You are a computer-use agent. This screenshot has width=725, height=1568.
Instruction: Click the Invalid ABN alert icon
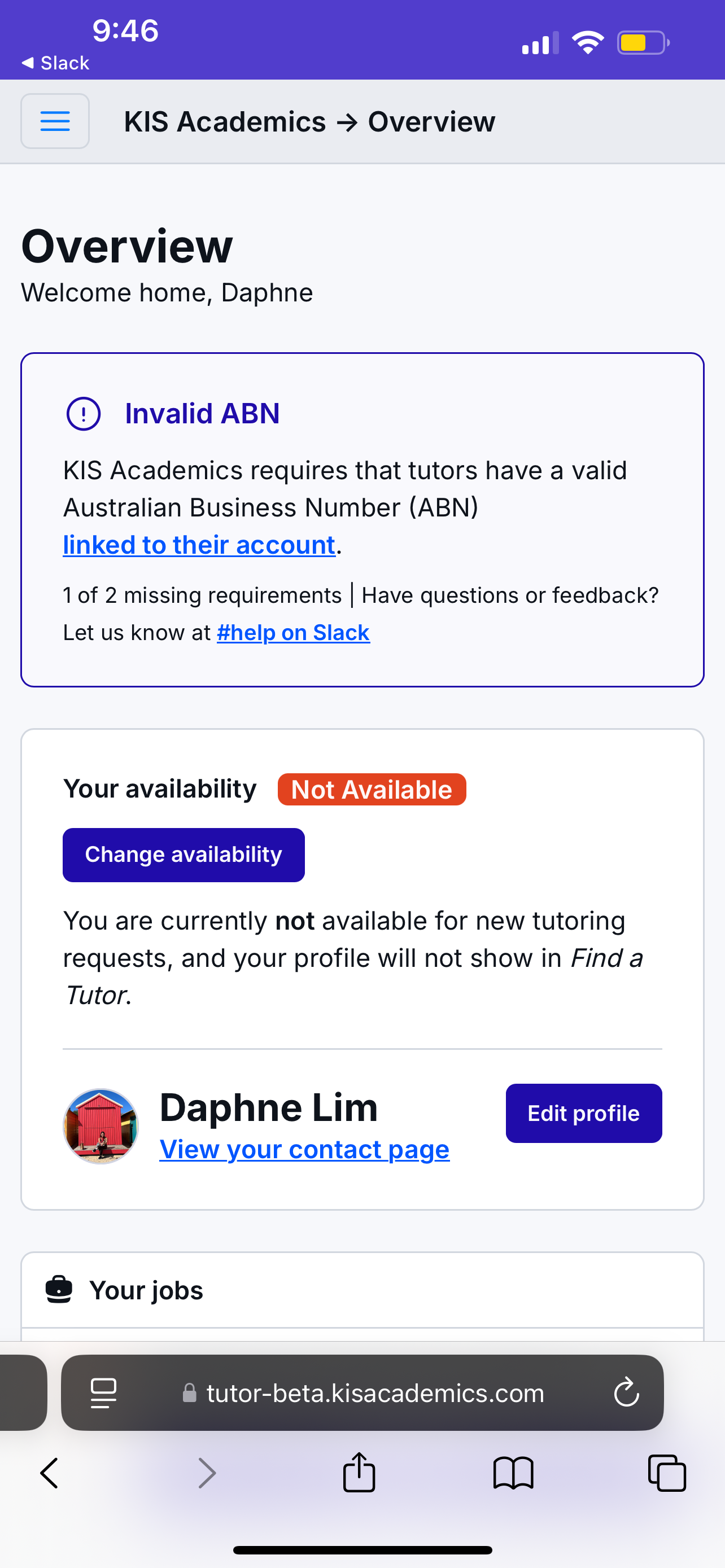click(x=84, y=414)
